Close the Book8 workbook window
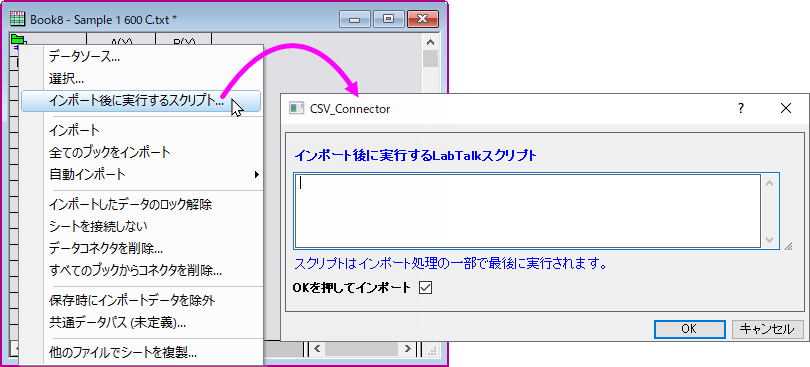The width and height of the screenshot is (810, 367). [x=423, y=20]
